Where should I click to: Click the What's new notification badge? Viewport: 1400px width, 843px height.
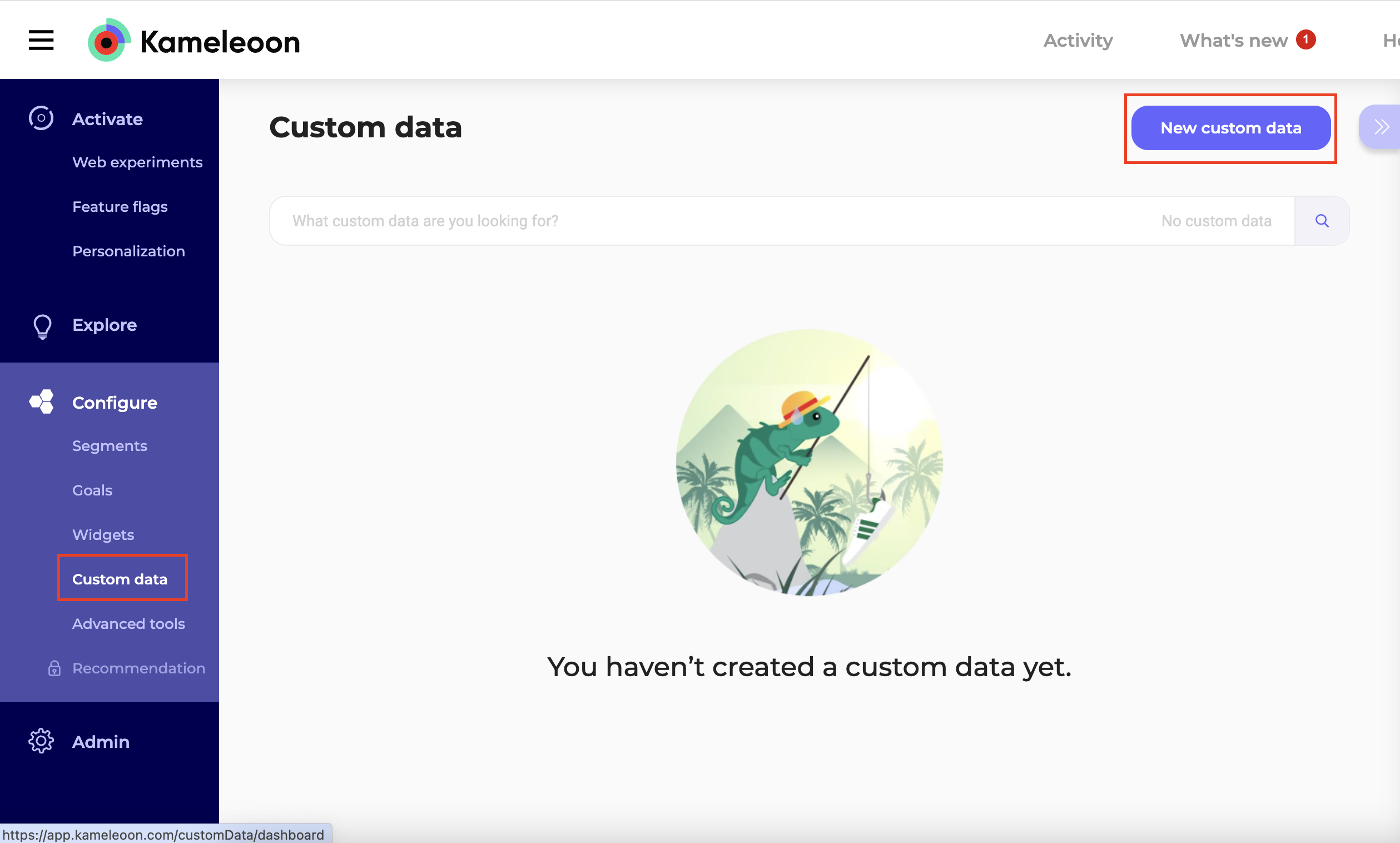click(x=1305, y=40)
